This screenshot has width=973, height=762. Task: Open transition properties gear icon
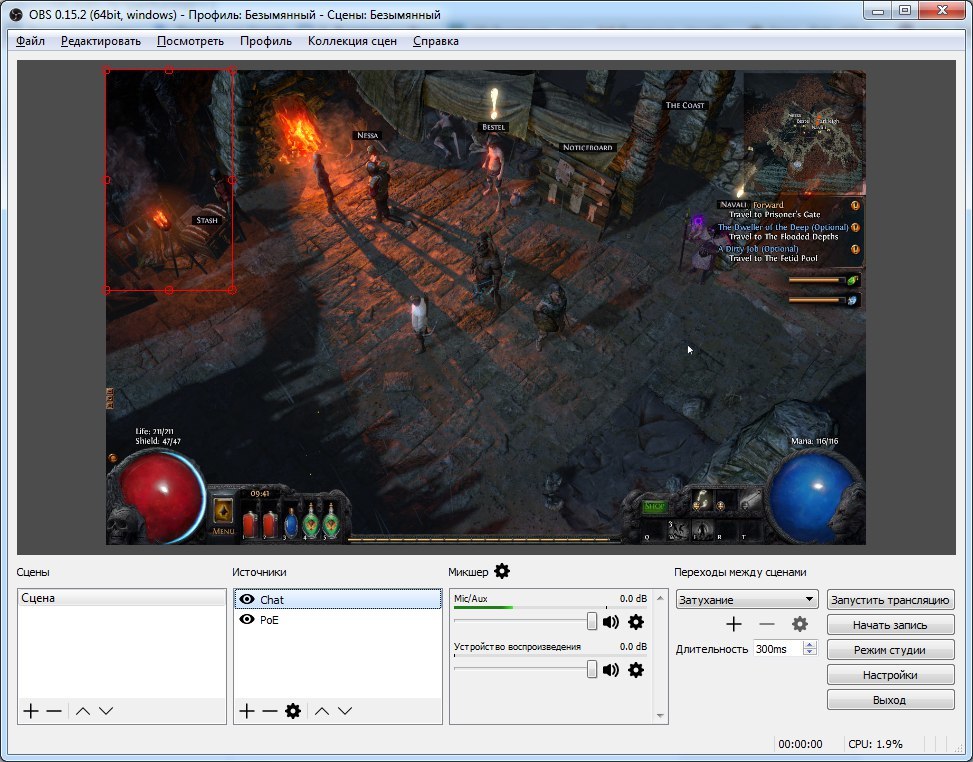point(800,624)
